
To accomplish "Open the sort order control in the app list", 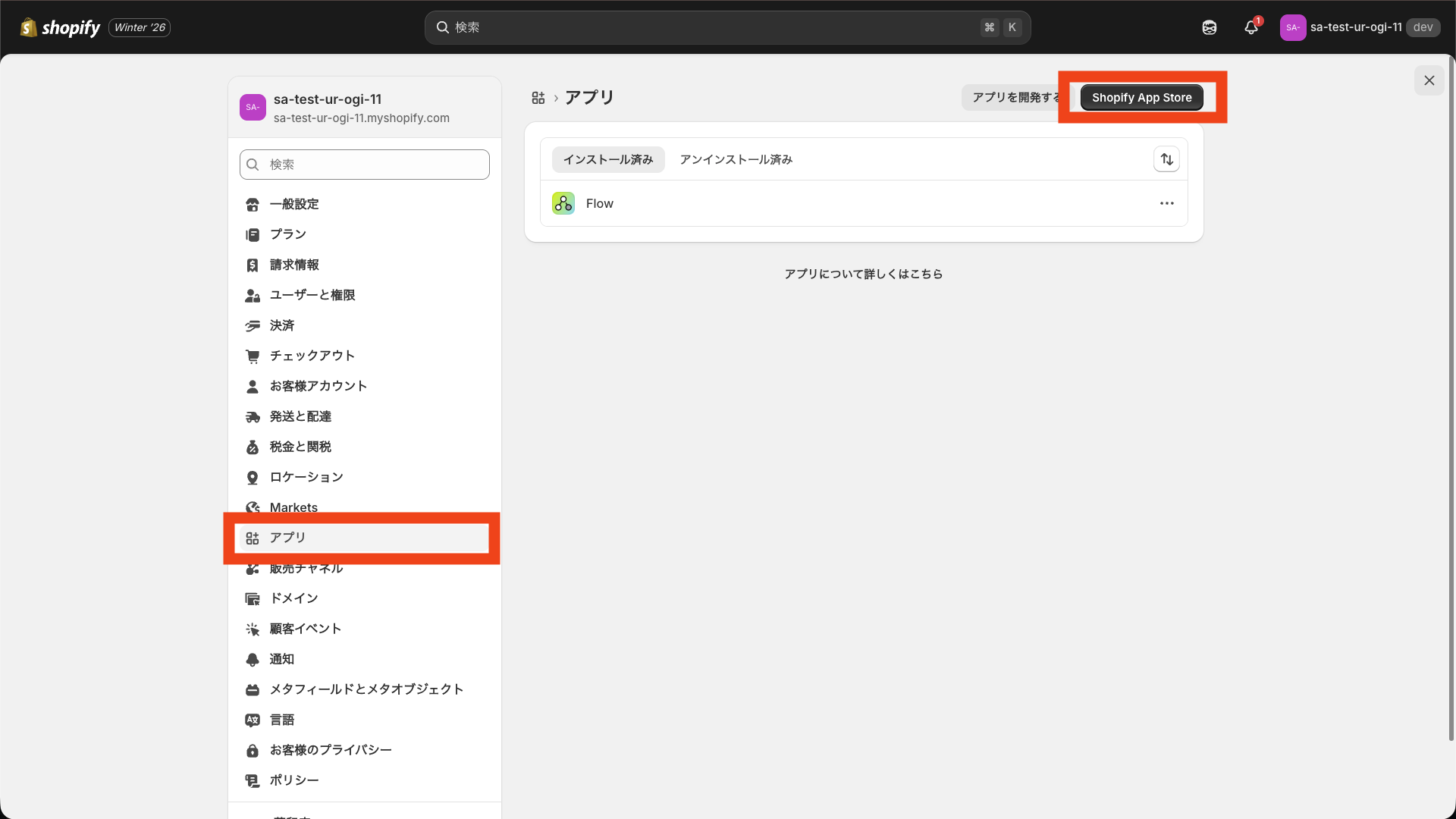I will [x=1166, y=159].
